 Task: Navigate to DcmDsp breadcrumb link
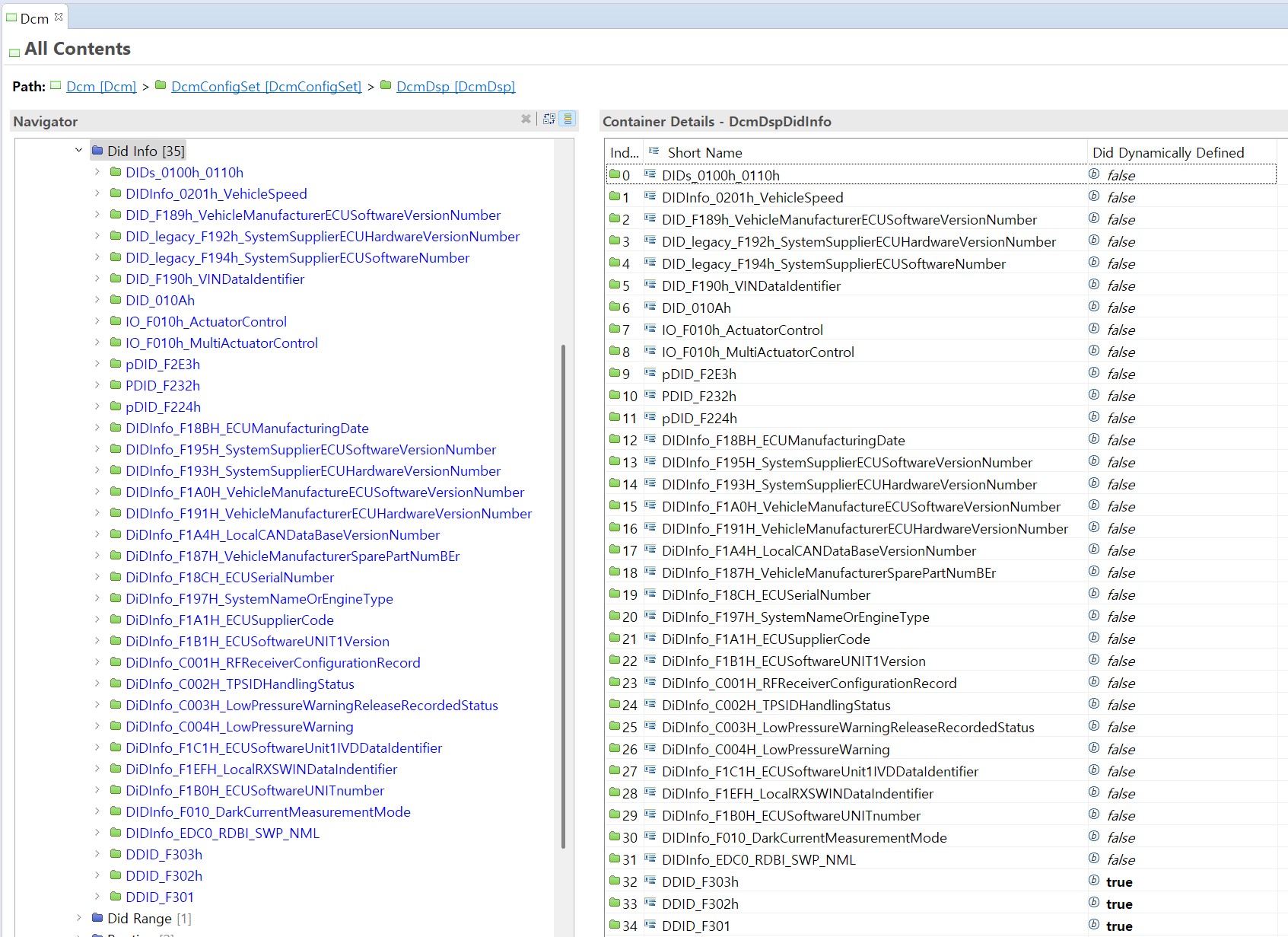pyautogui.click(x=456, y=87)
